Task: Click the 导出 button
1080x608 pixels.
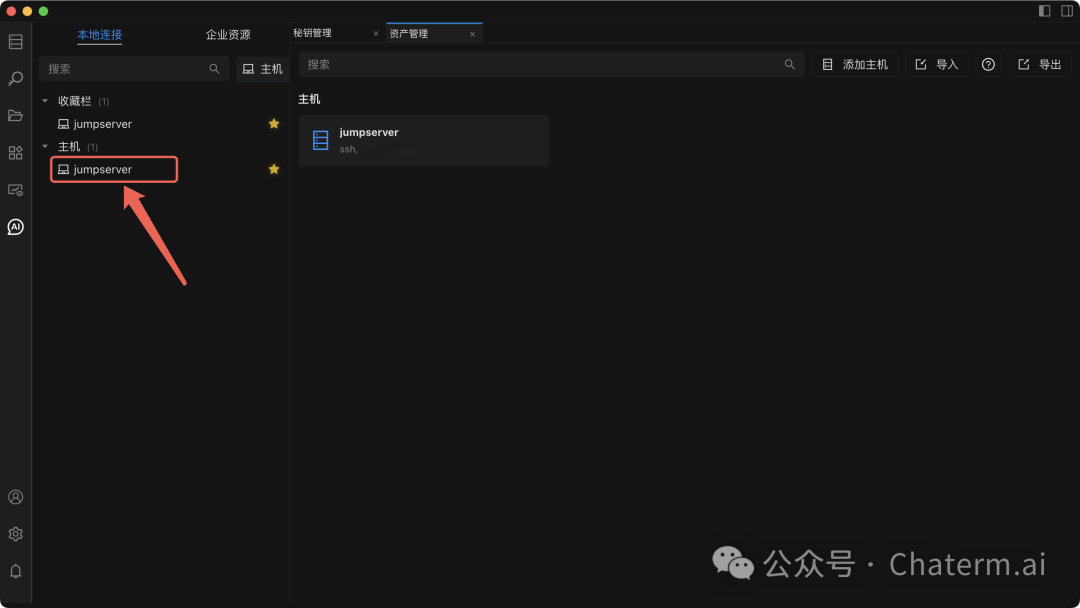Action: pyautogui.click(x=1039, y=64)
